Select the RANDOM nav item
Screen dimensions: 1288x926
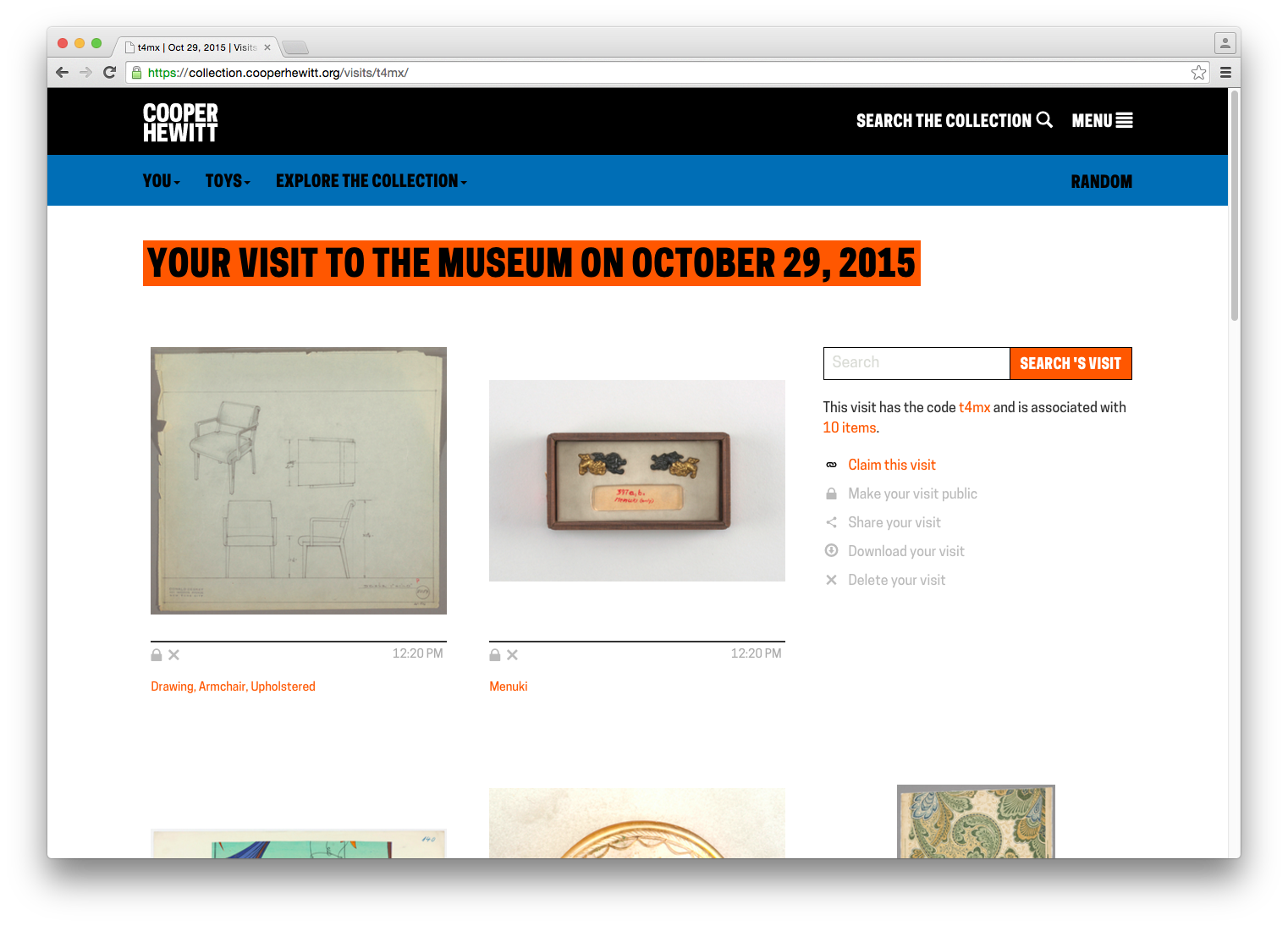1101,182
